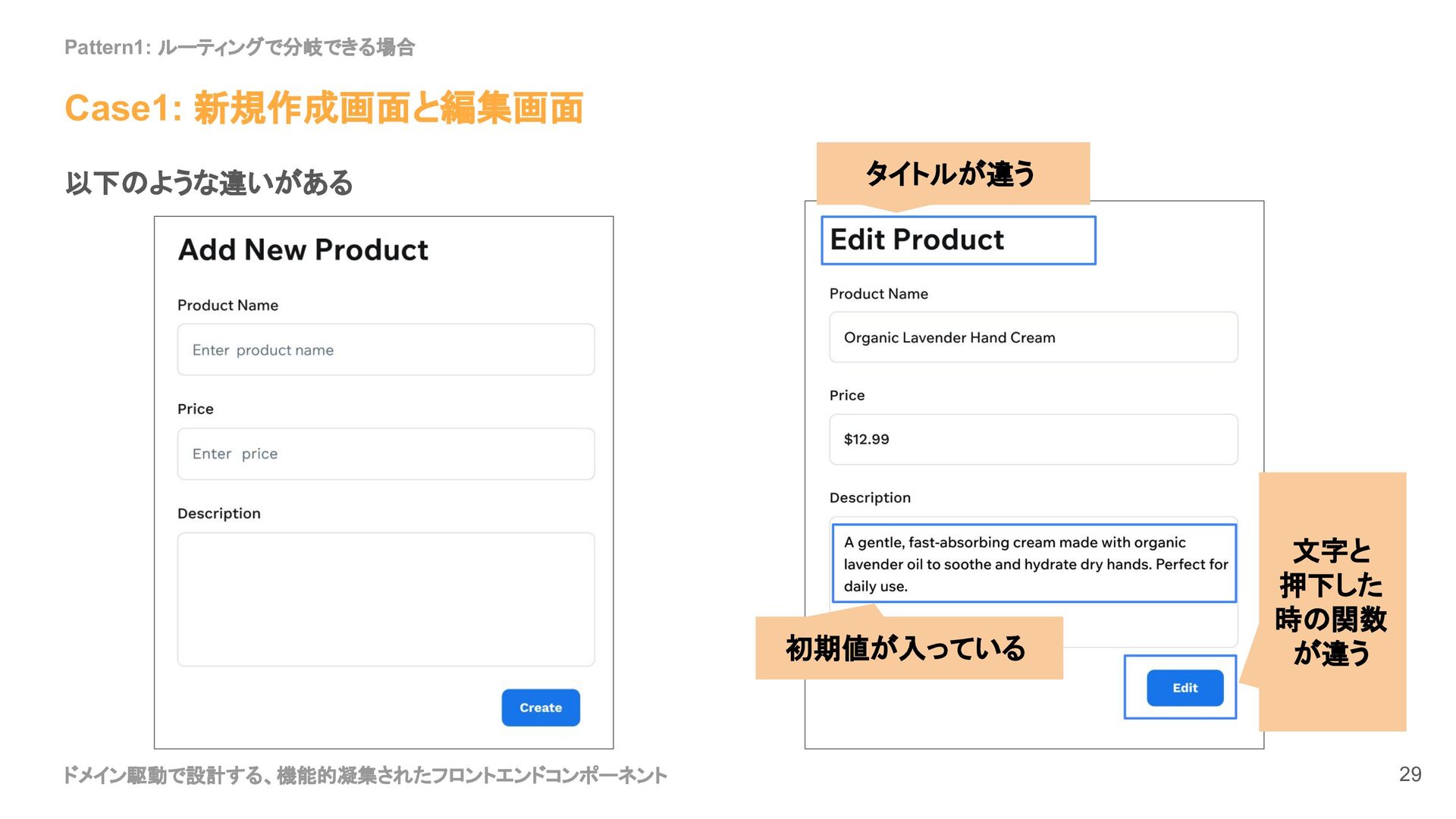
Task: Click the footer ドメイン駆動 presentation title
Action: [365, 775]
